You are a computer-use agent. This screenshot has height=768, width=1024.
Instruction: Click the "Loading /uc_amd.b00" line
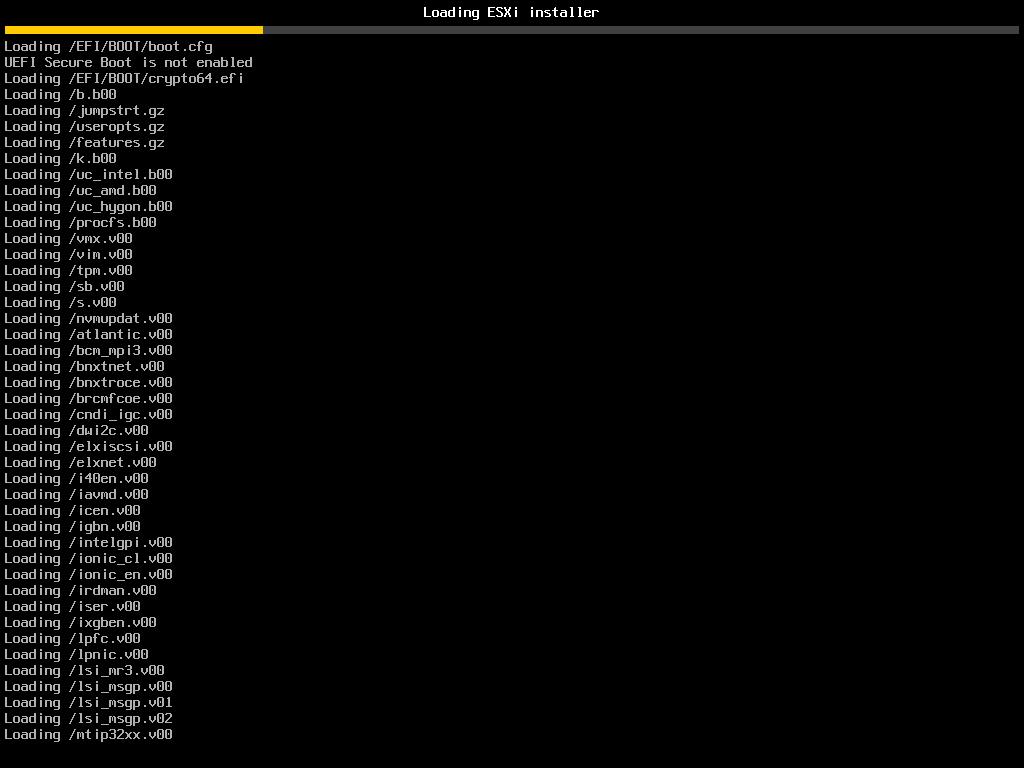click(x=80, y=190)
